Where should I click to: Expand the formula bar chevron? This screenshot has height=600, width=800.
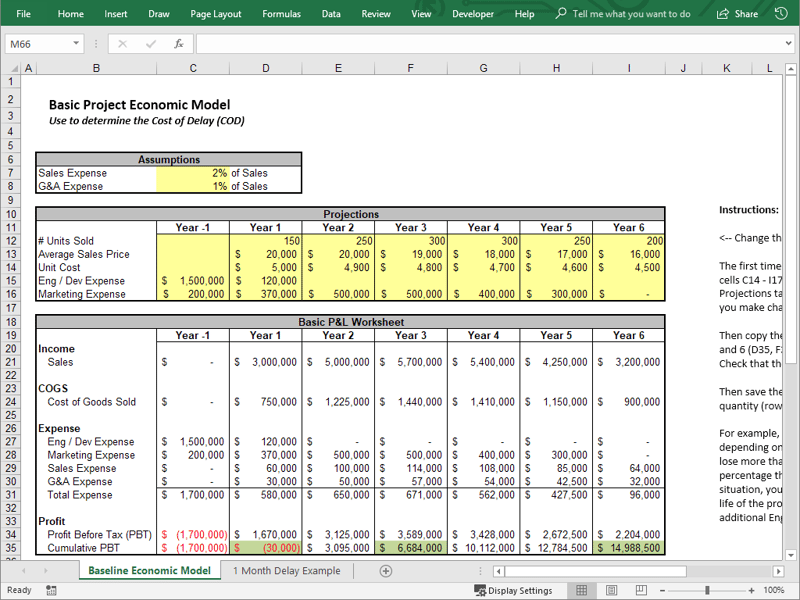789,44
